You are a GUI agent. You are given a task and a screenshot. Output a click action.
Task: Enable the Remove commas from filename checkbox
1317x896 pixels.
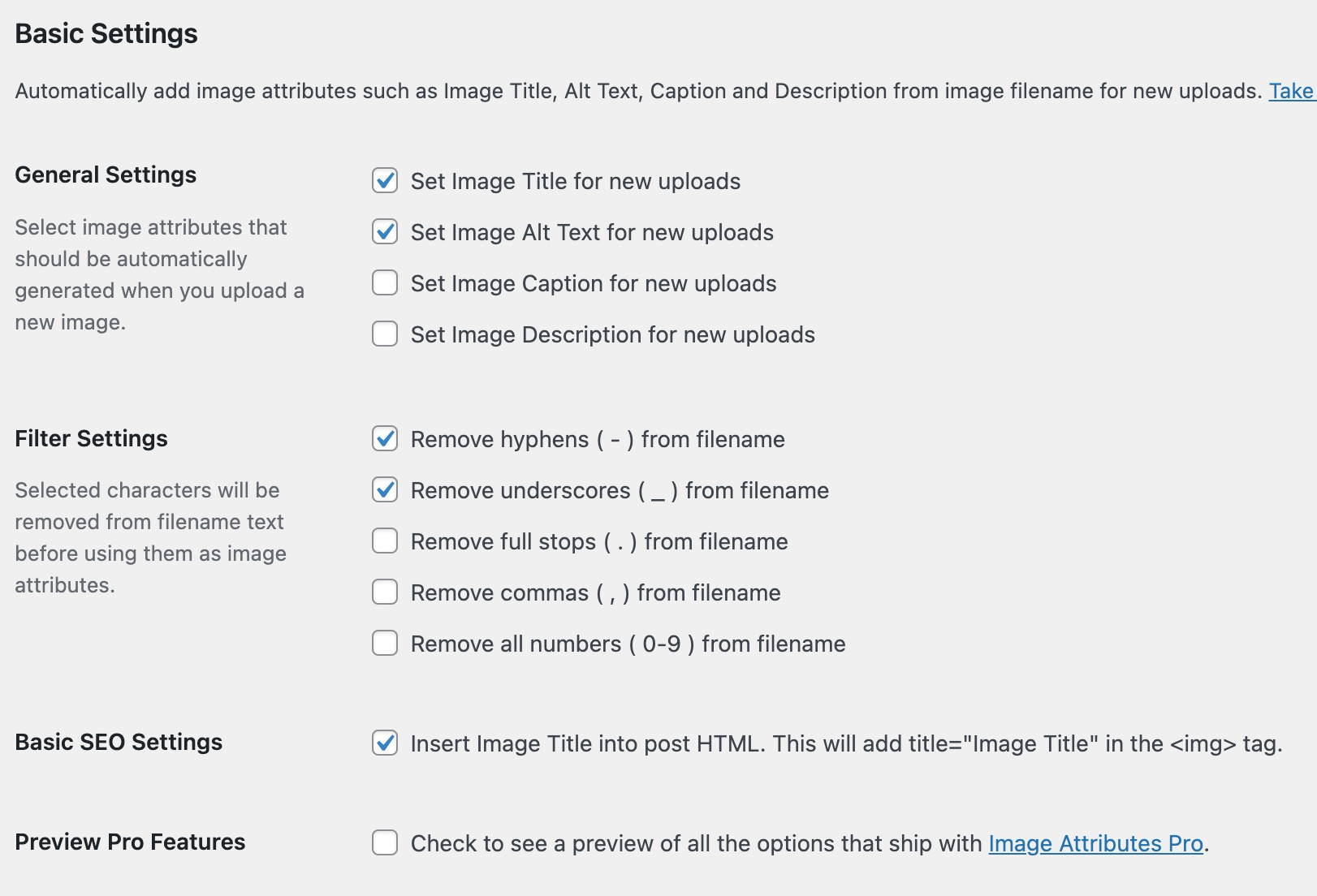pos(385,592)
